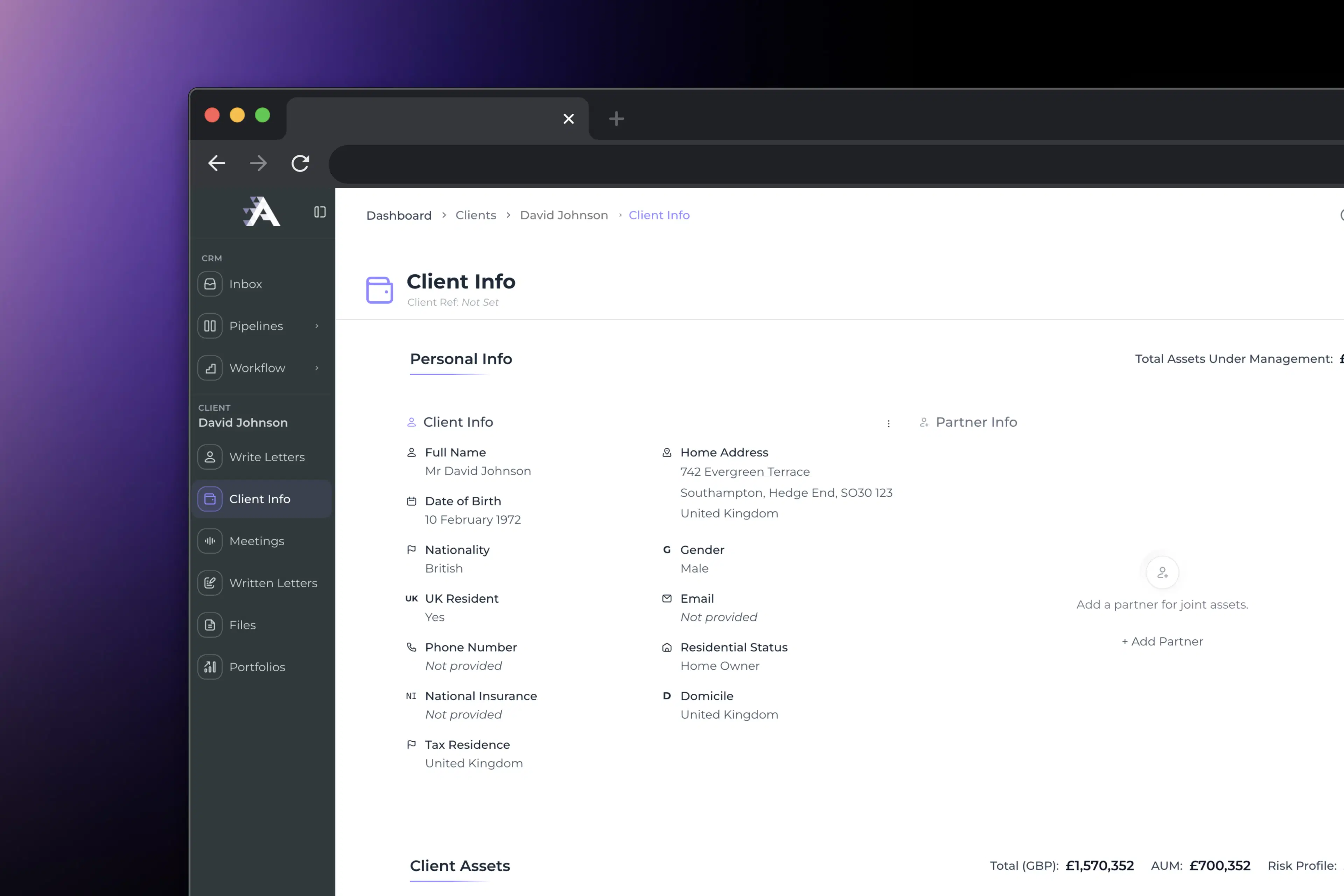The width and height of the screenshot is (1344, 896).
Task: Click the app logo above the sidebar
Action: coord(261,211)
